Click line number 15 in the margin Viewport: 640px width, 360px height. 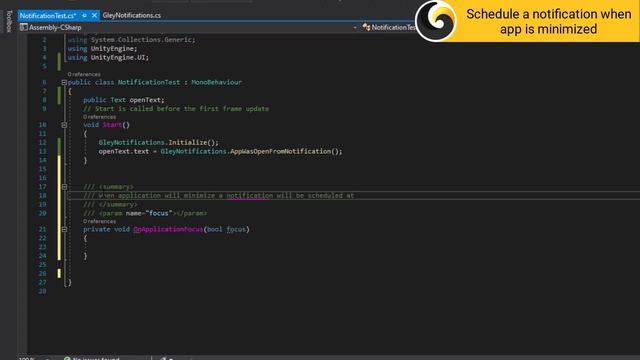tap(42, 169)
